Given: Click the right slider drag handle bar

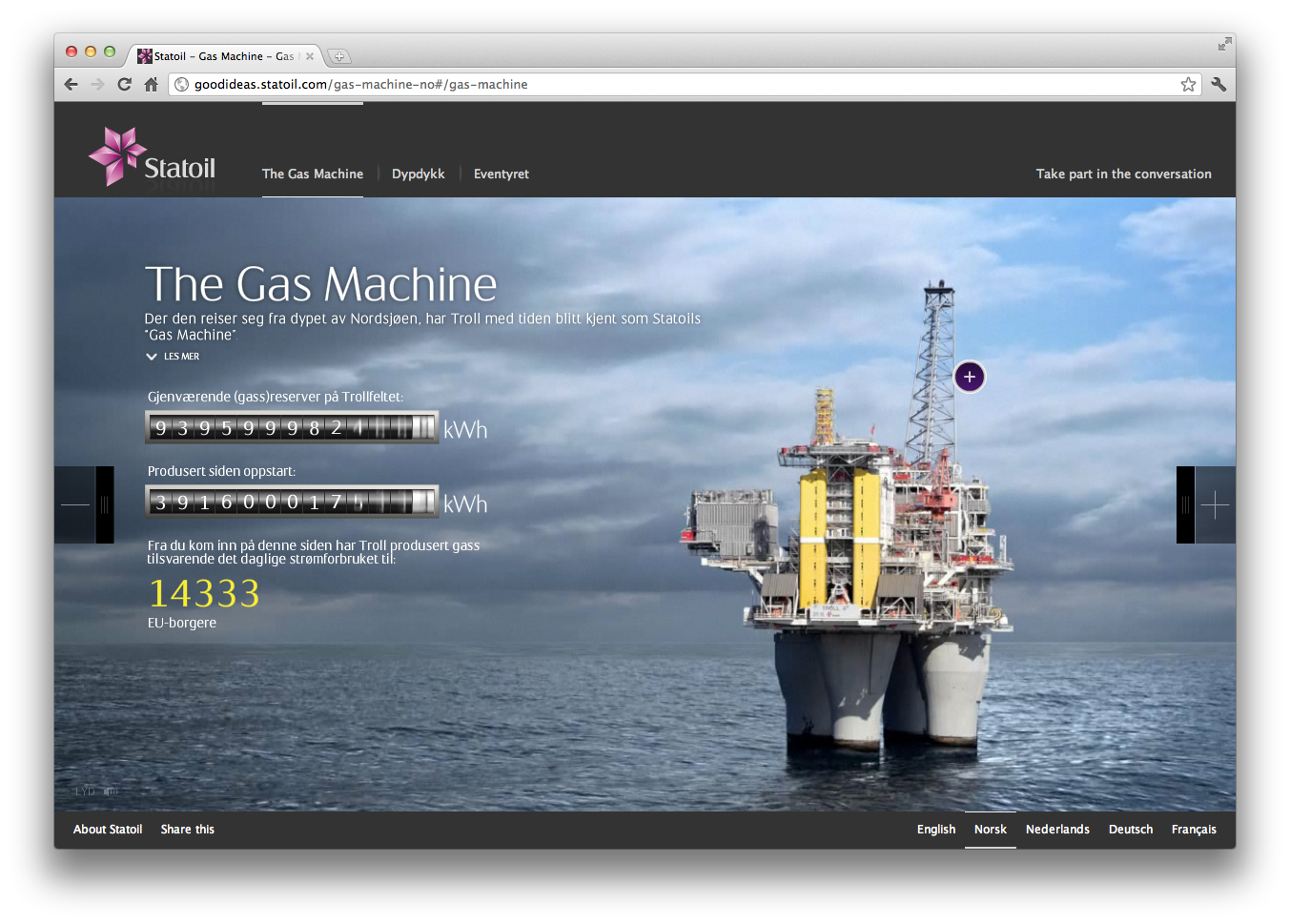Looking at the screenshot, I should [1185, 504].
